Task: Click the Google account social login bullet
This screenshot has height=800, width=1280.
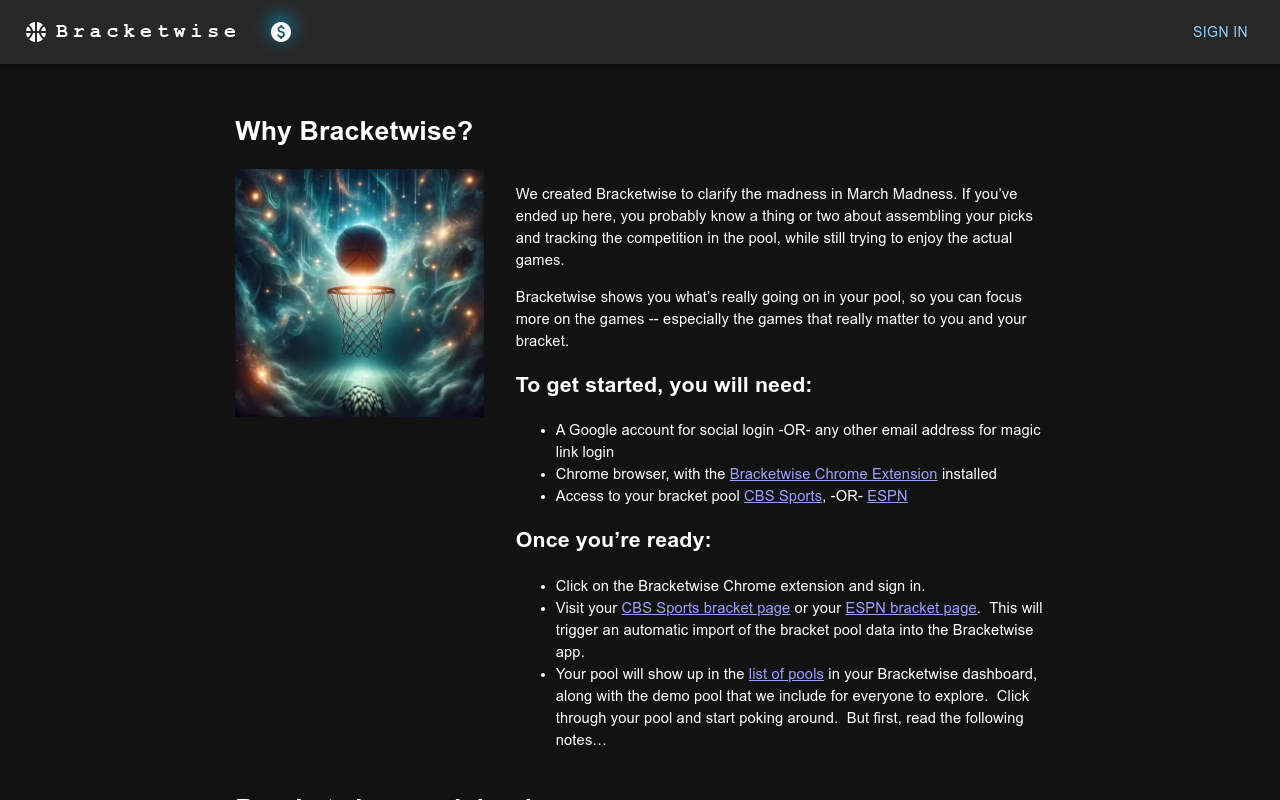Action: click(798, 441)
